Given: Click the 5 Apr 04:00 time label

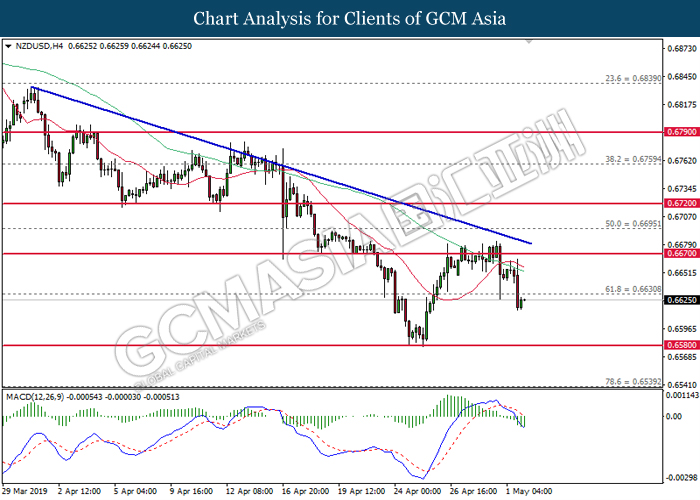Looking at the screenshot, I should pos(135,492).
